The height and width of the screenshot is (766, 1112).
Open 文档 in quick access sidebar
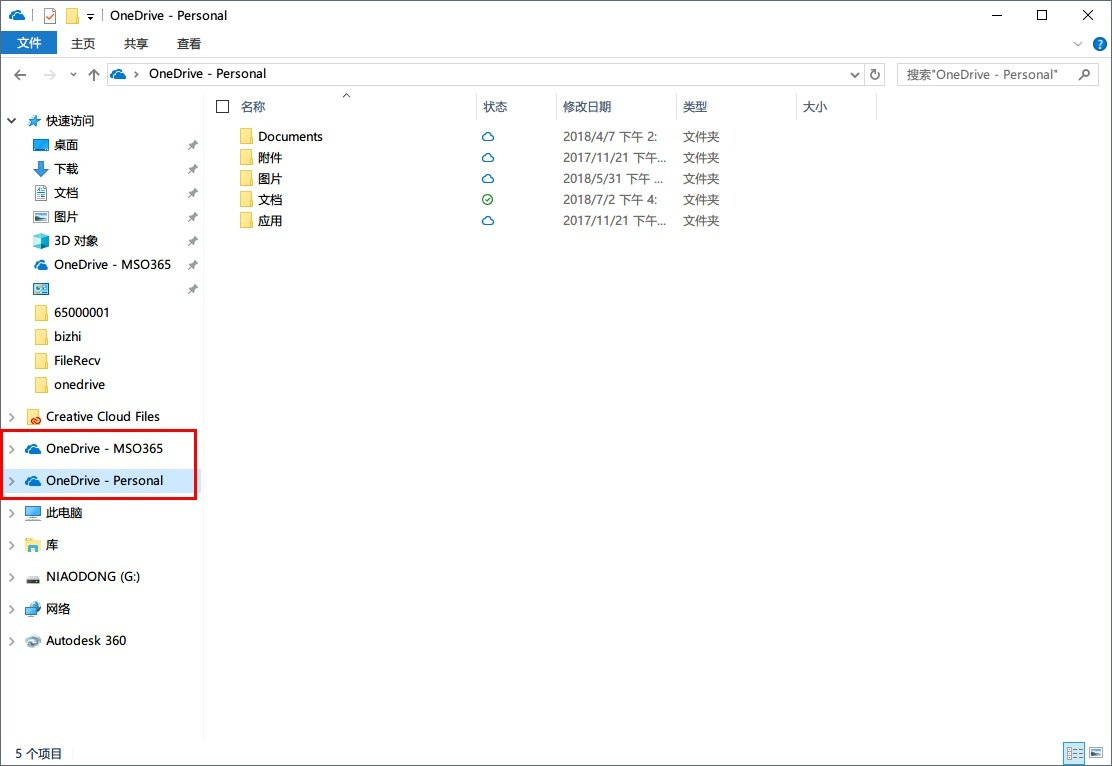[x=66, y=193]
